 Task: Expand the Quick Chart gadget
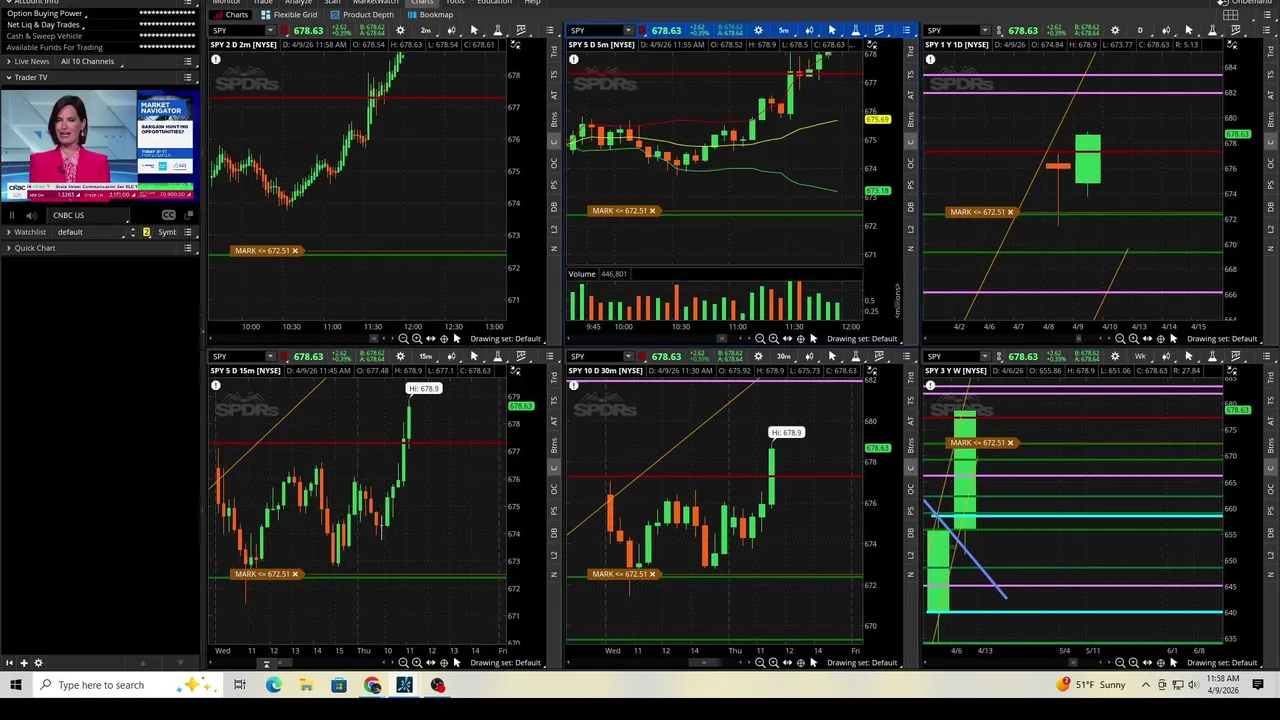tap(8, 248)
